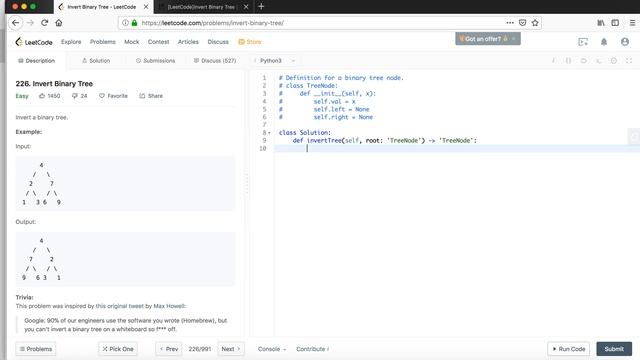Open the 'this original tweet' link
The height and width of the screenshot is (360, 640).
[119, 306]
